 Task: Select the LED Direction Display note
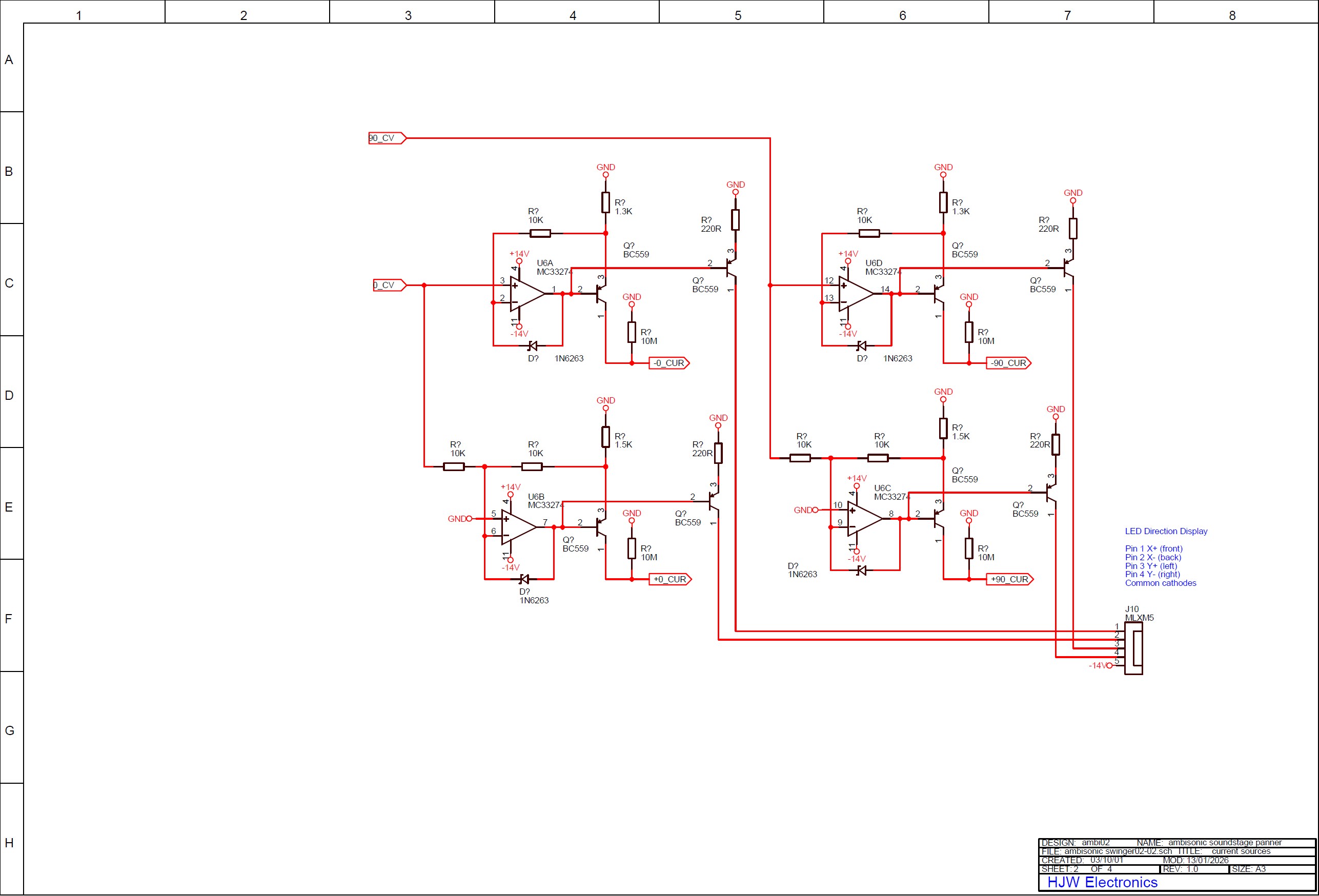1166,531
